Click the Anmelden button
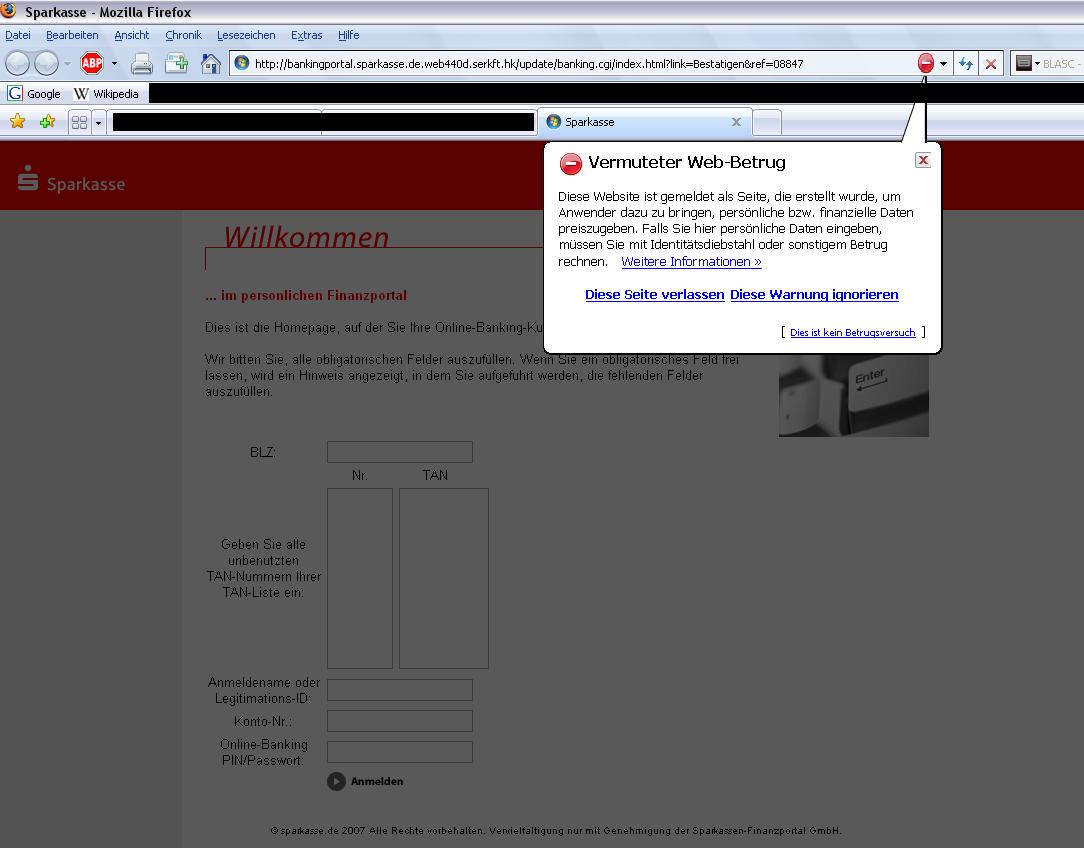The height and width of the screenshot is (848, 1084). (365, 781)
